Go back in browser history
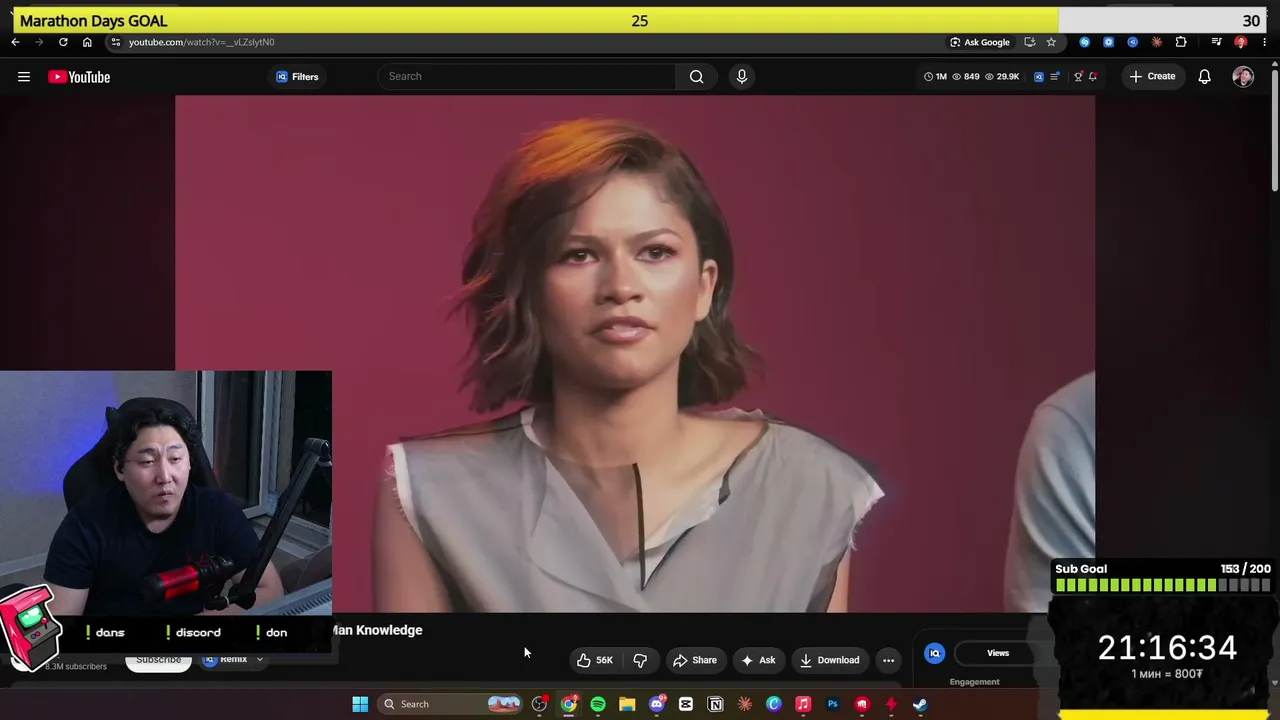This screenshot has width=1280, height=720. (15, 42)
